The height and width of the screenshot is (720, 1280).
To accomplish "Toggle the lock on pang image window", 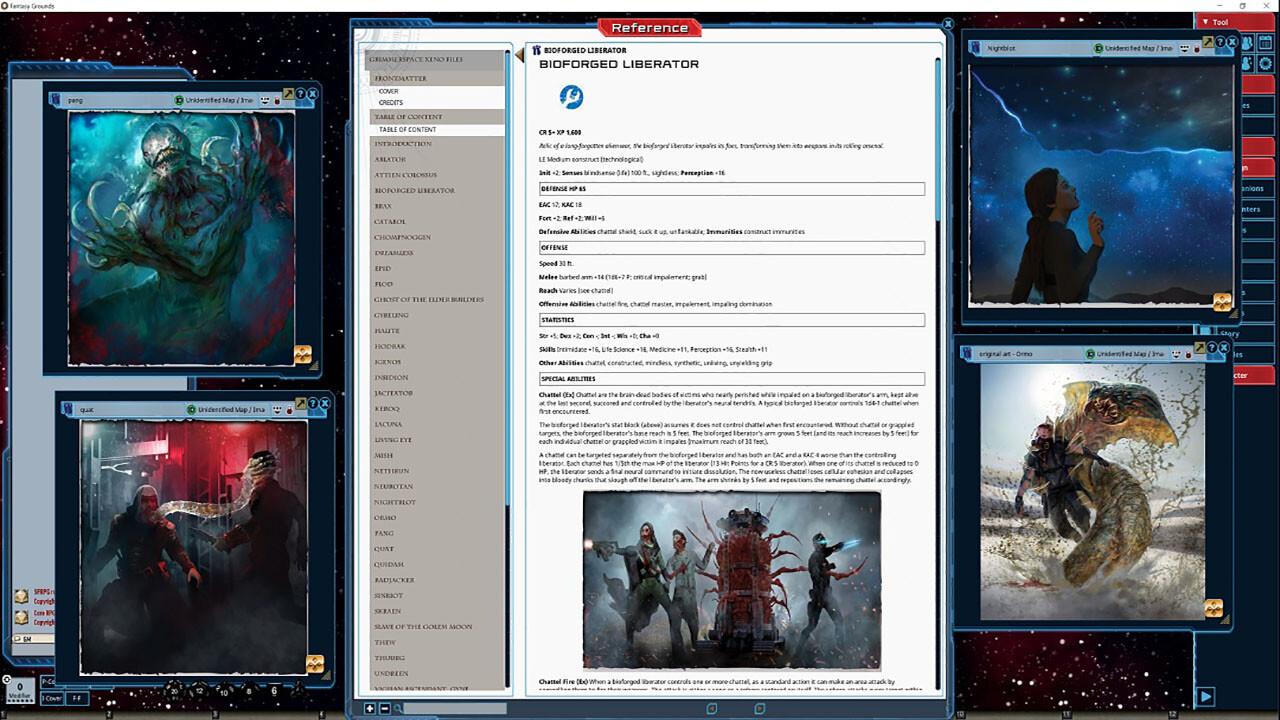I will click(277, 100).
